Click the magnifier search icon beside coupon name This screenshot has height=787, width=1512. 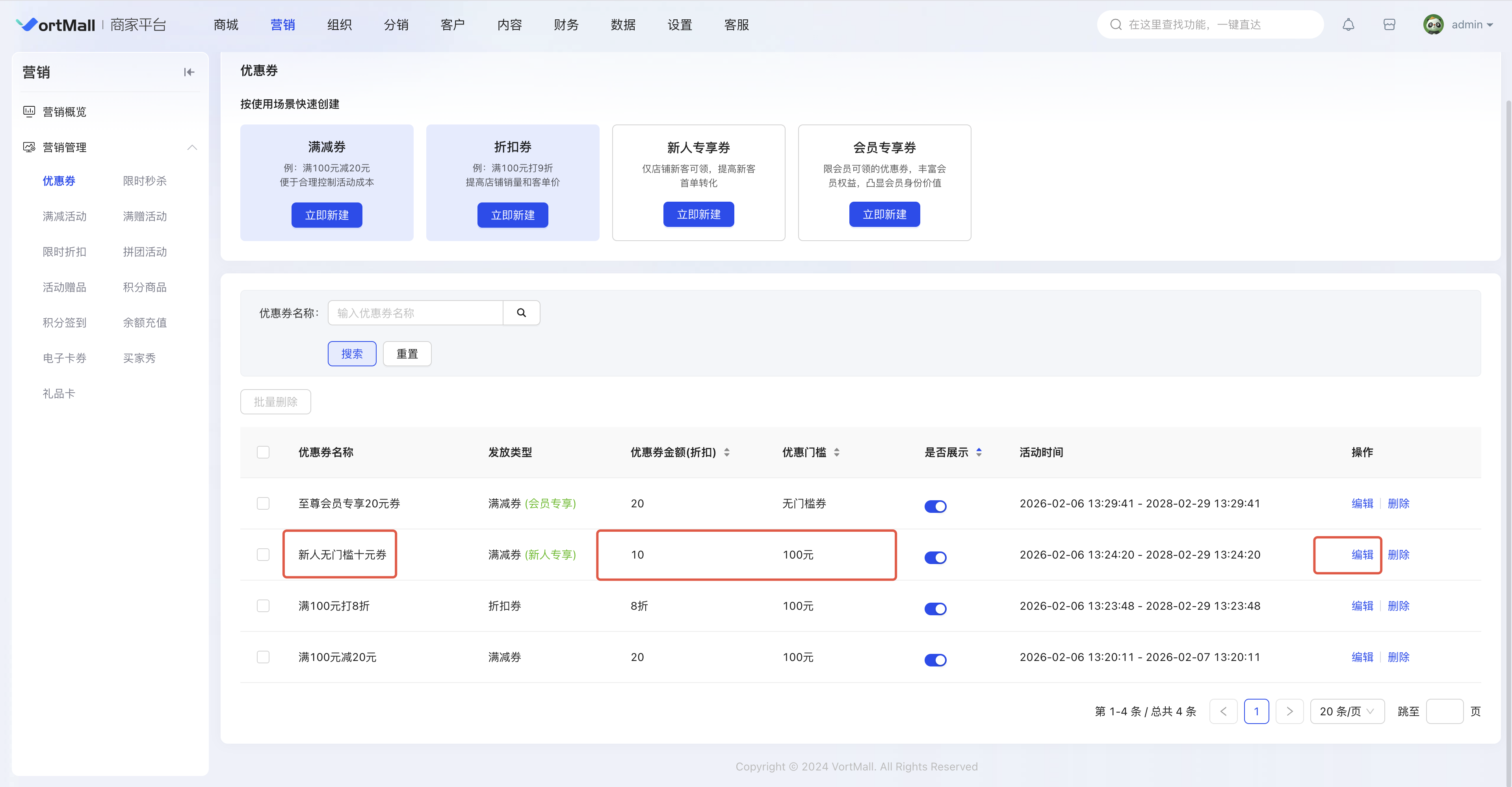[521, 313]
